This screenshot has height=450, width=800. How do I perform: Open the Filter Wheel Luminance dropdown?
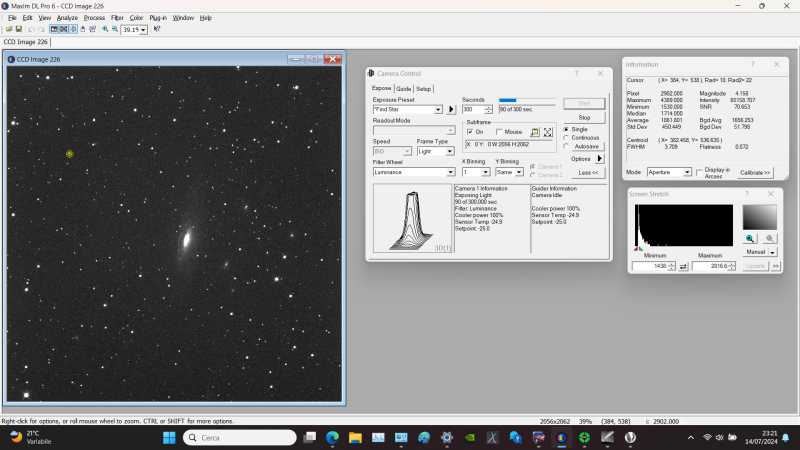tap(450, 172)
